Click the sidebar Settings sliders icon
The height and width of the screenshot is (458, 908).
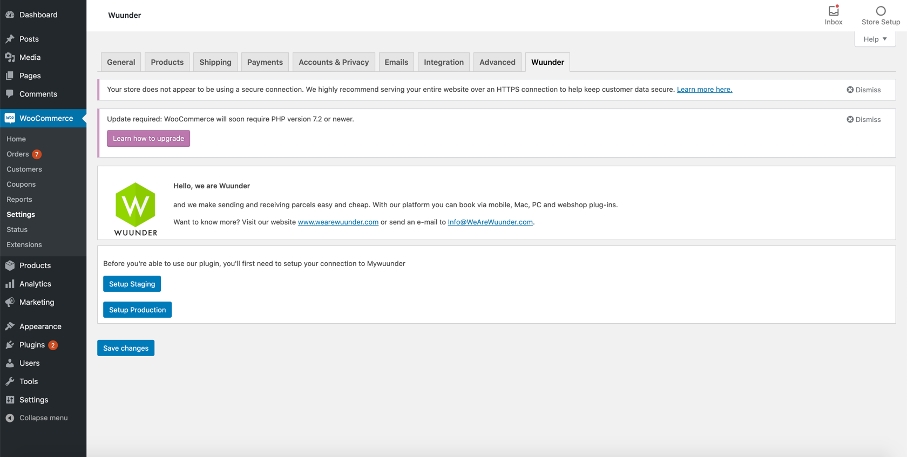point(9,400)
